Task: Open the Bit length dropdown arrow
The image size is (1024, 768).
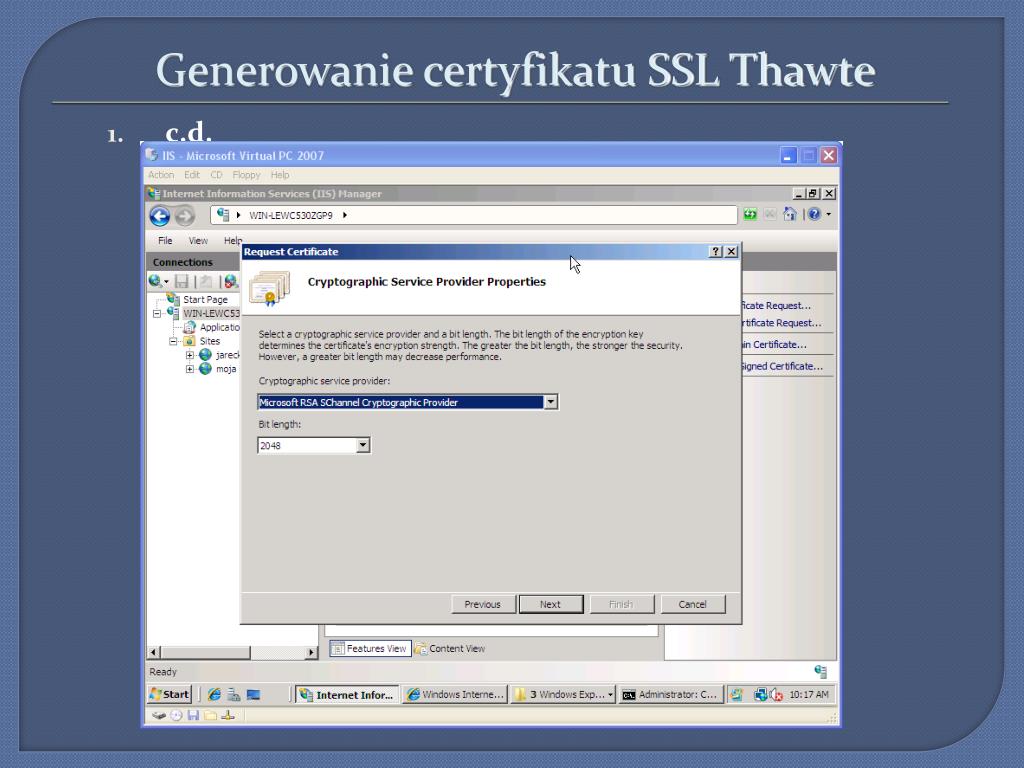Action: pyautogui.click(x=363, y=445)
